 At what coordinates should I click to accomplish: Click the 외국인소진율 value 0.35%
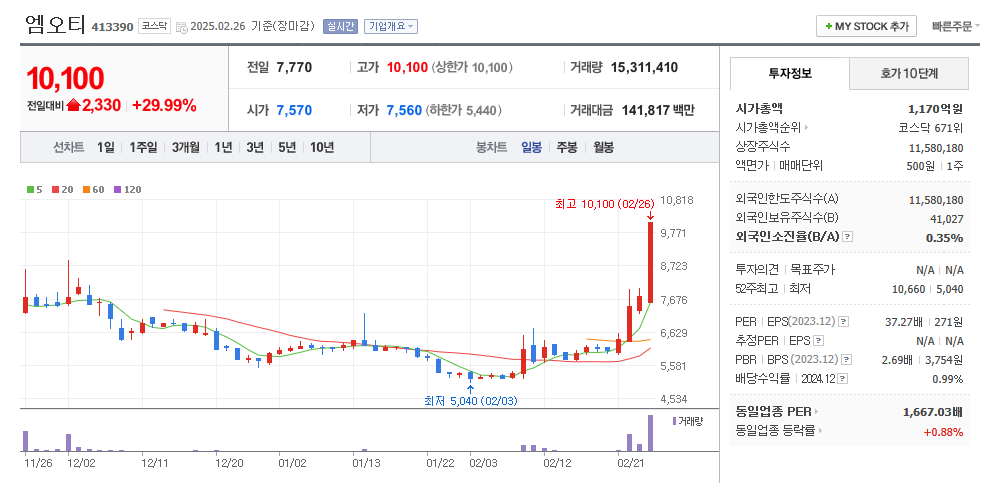(x=944, y=238)
